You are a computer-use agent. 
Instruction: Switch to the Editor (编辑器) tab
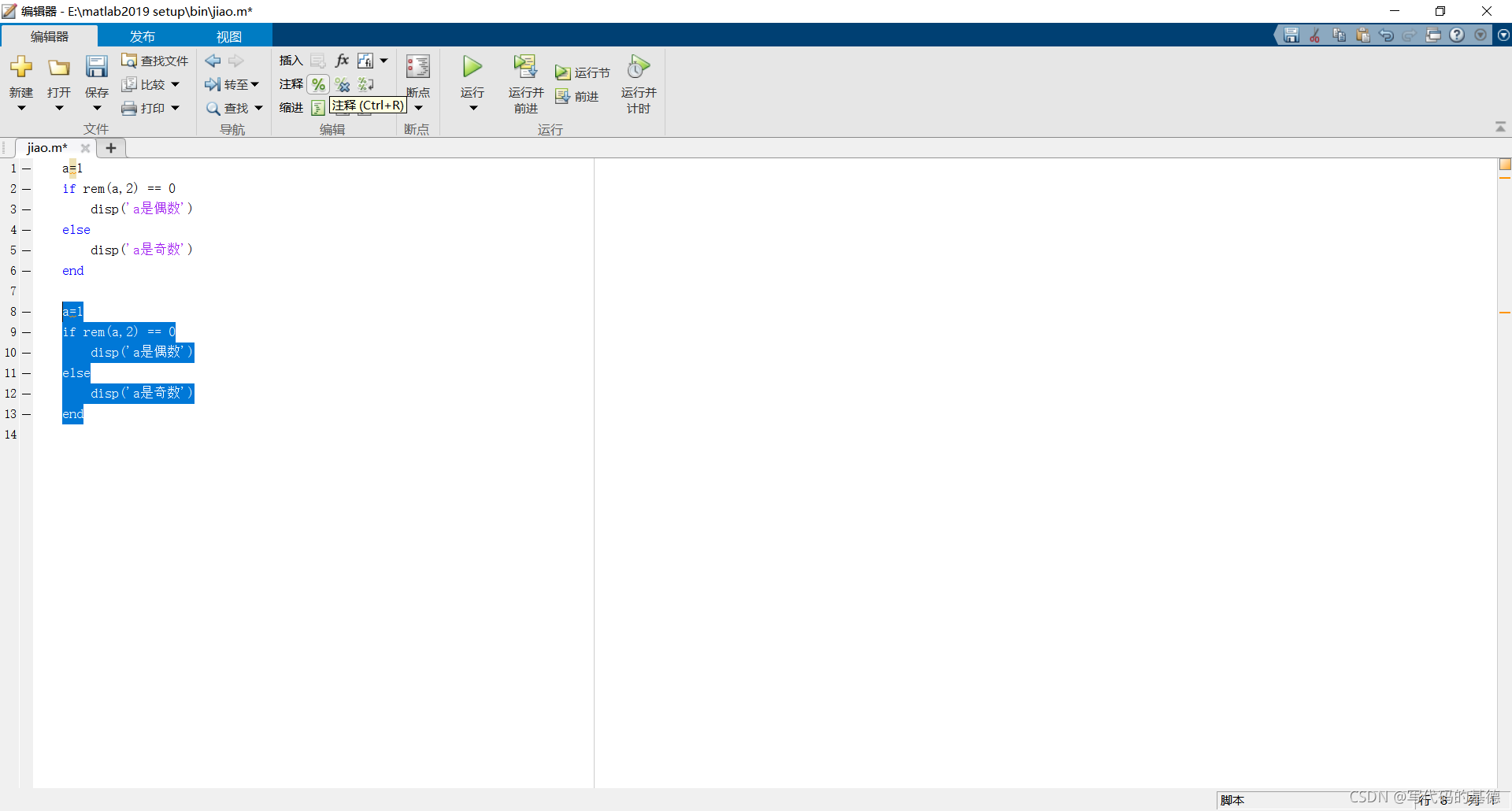[50, 36]
